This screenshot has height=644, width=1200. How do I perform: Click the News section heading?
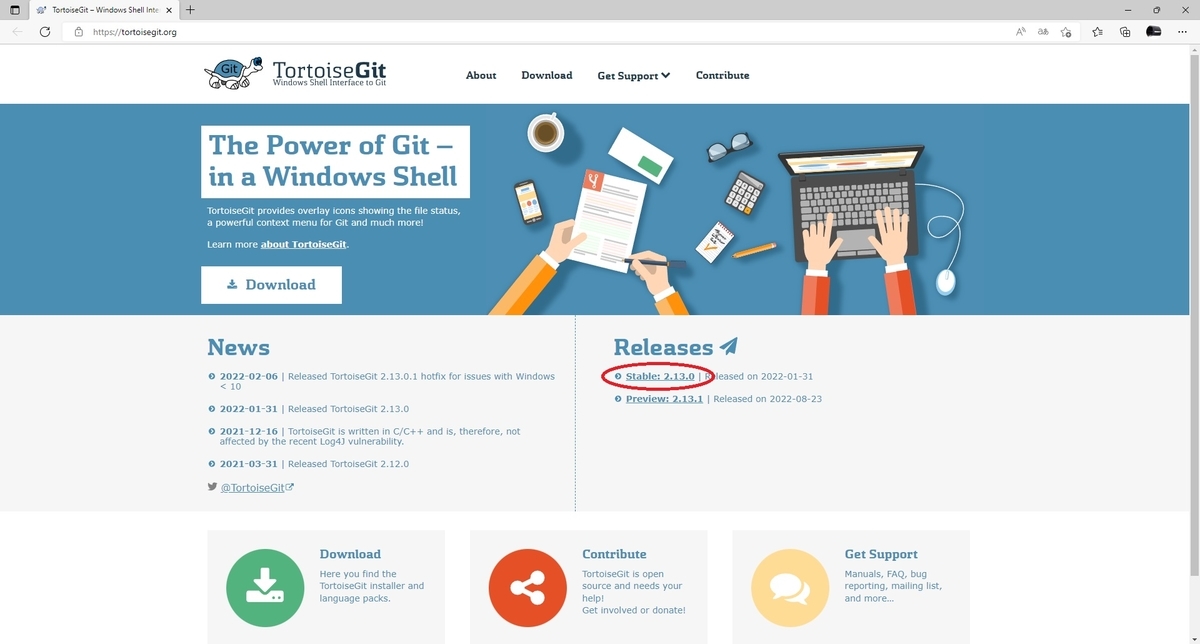pos(238,347)
